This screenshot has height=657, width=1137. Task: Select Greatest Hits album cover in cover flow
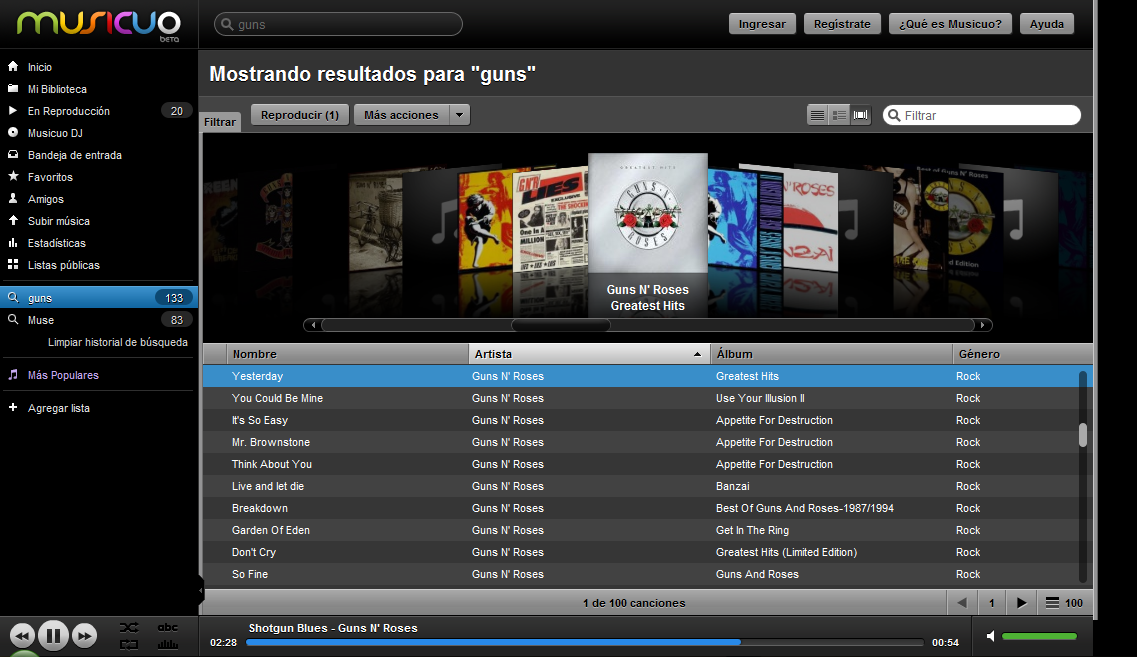click(648, 212)
